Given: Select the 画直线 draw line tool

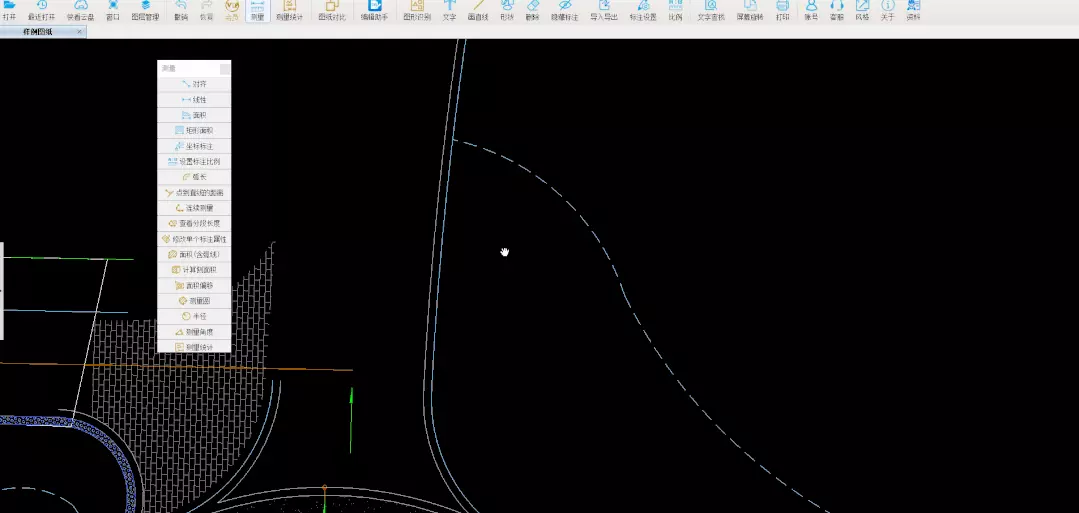Looking at the screenshot, I should pyautogui.click(x=478, y=10).
